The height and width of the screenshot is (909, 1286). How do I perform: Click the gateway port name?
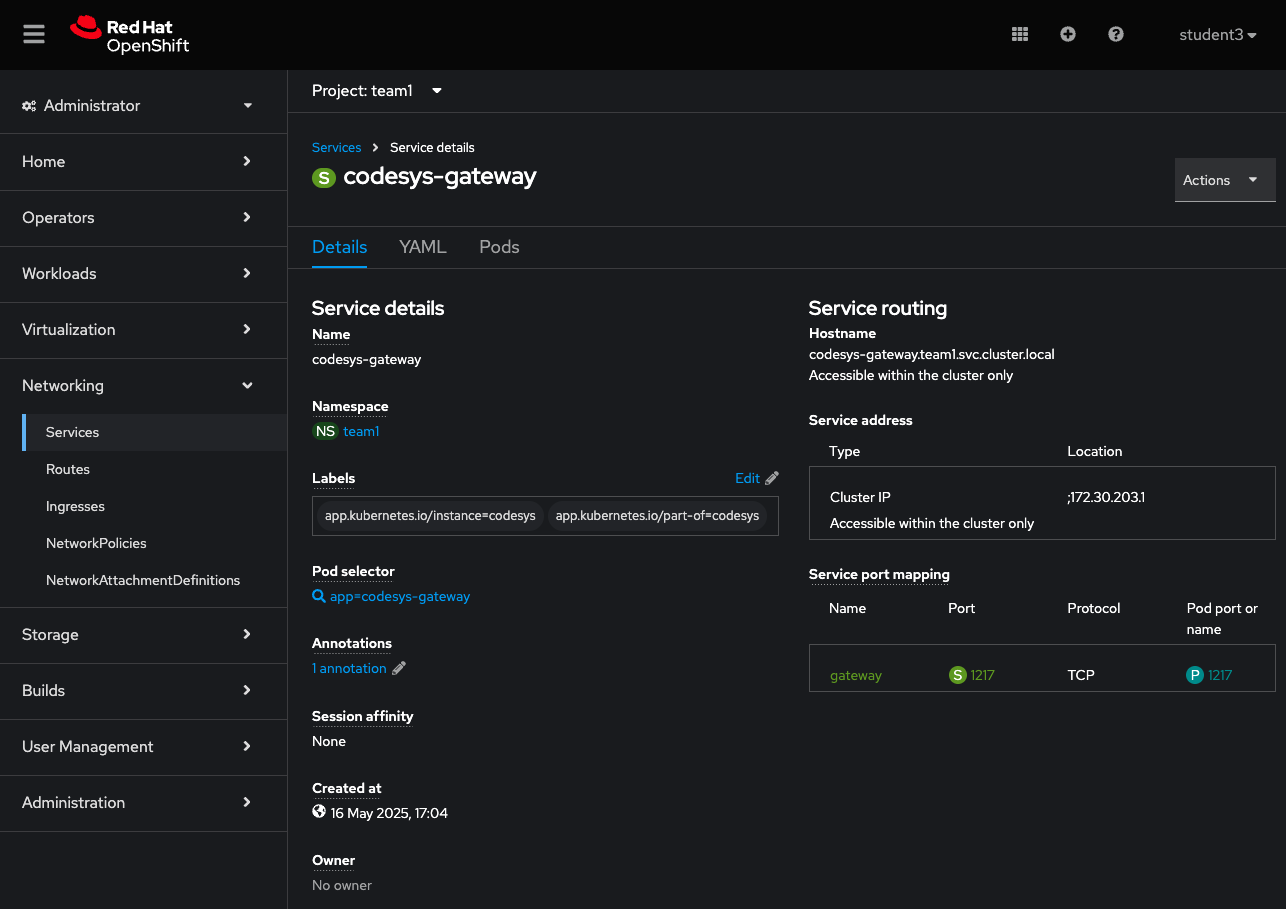pos(856,675)
